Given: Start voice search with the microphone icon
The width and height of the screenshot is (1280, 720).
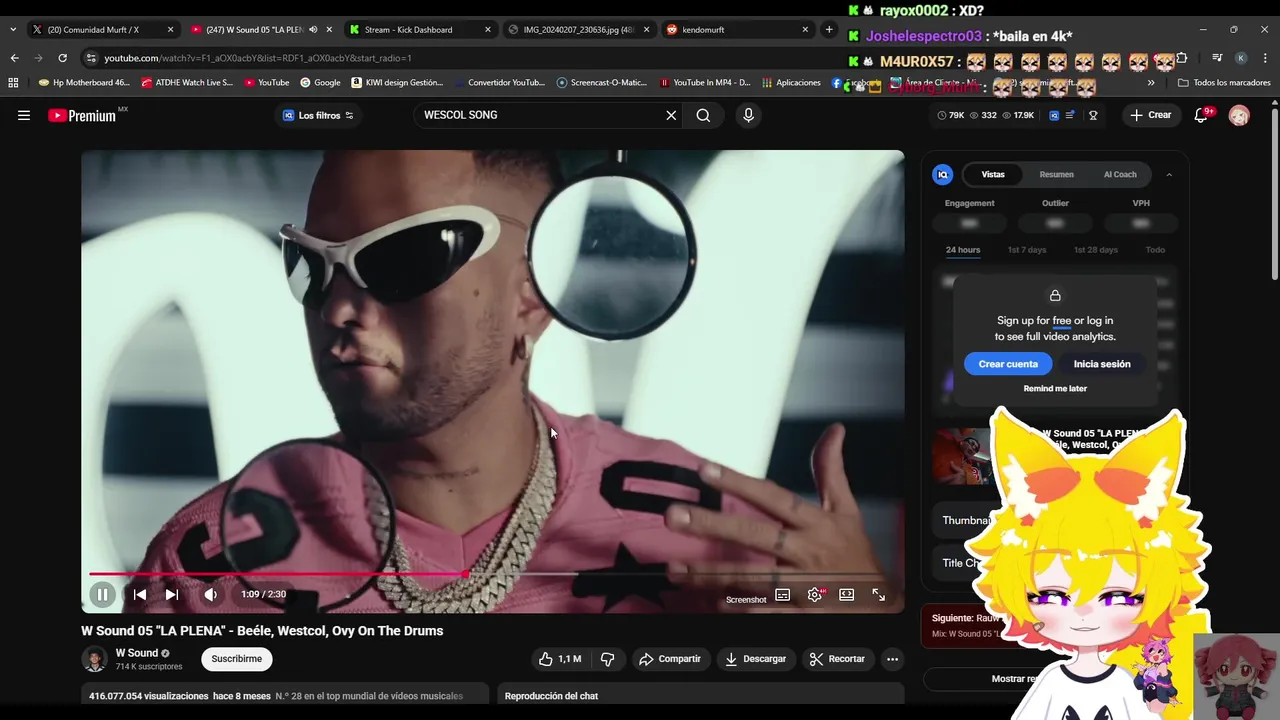Looking at the screenshot, I should tap(748, 115).
